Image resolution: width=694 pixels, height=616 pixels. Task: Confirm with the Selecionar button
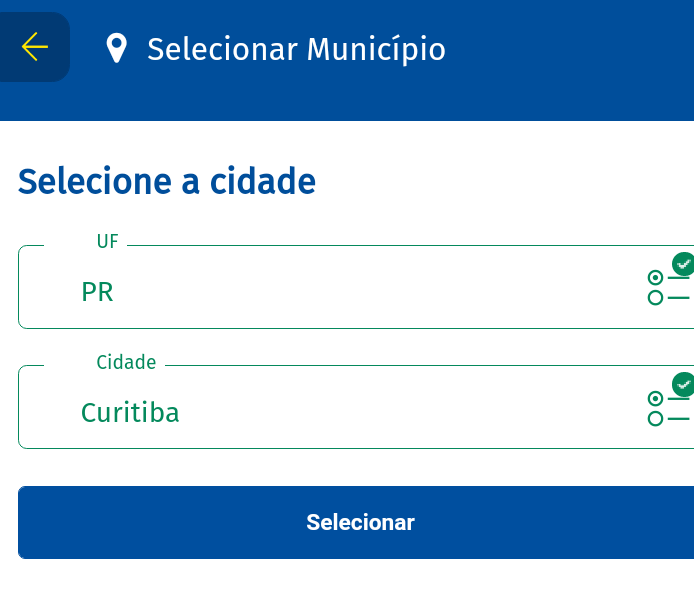click(356, 522)
